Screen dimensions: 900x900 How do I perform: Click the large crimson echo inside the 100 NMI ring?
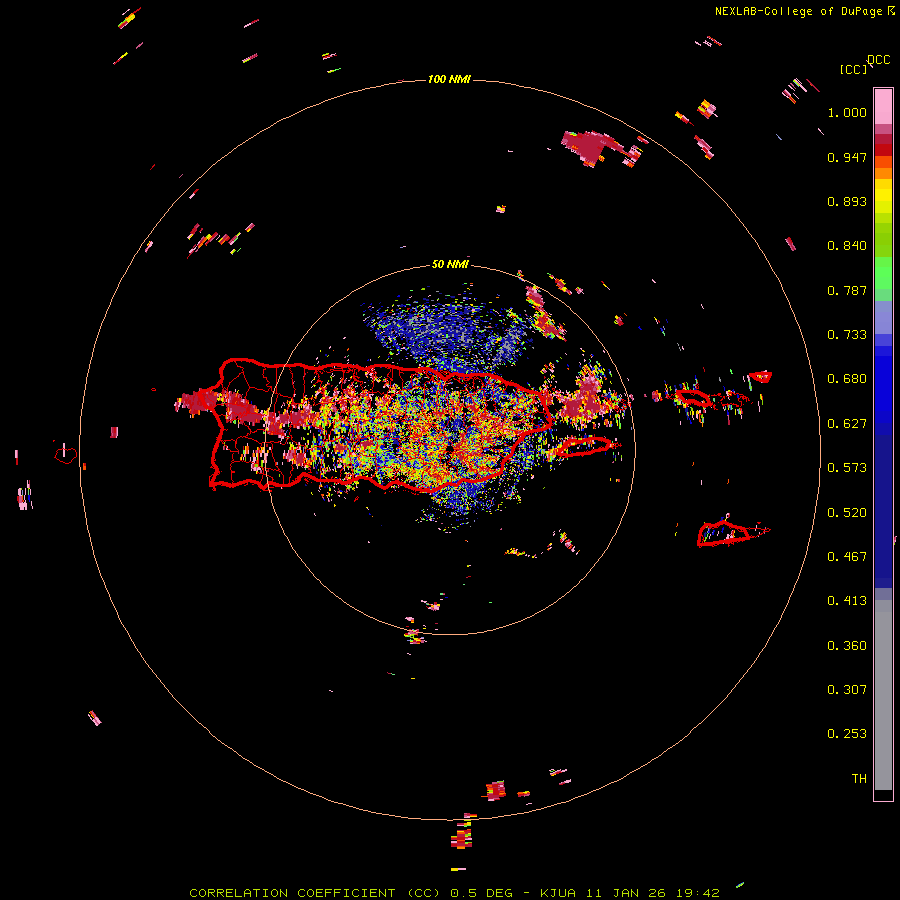pyautogui.click(x=592, y=148)
